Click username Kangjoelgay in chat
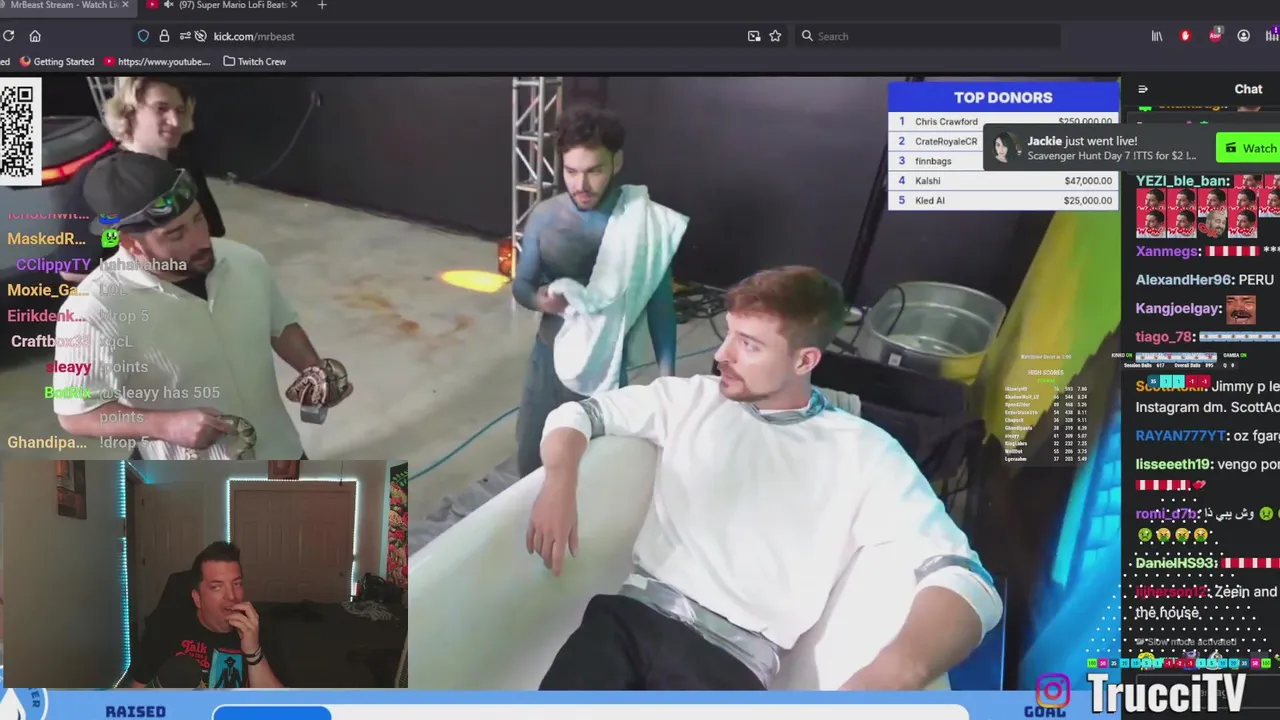Image resolution: width=1280 pixels, height=720 pixels. coord(1179,309)
